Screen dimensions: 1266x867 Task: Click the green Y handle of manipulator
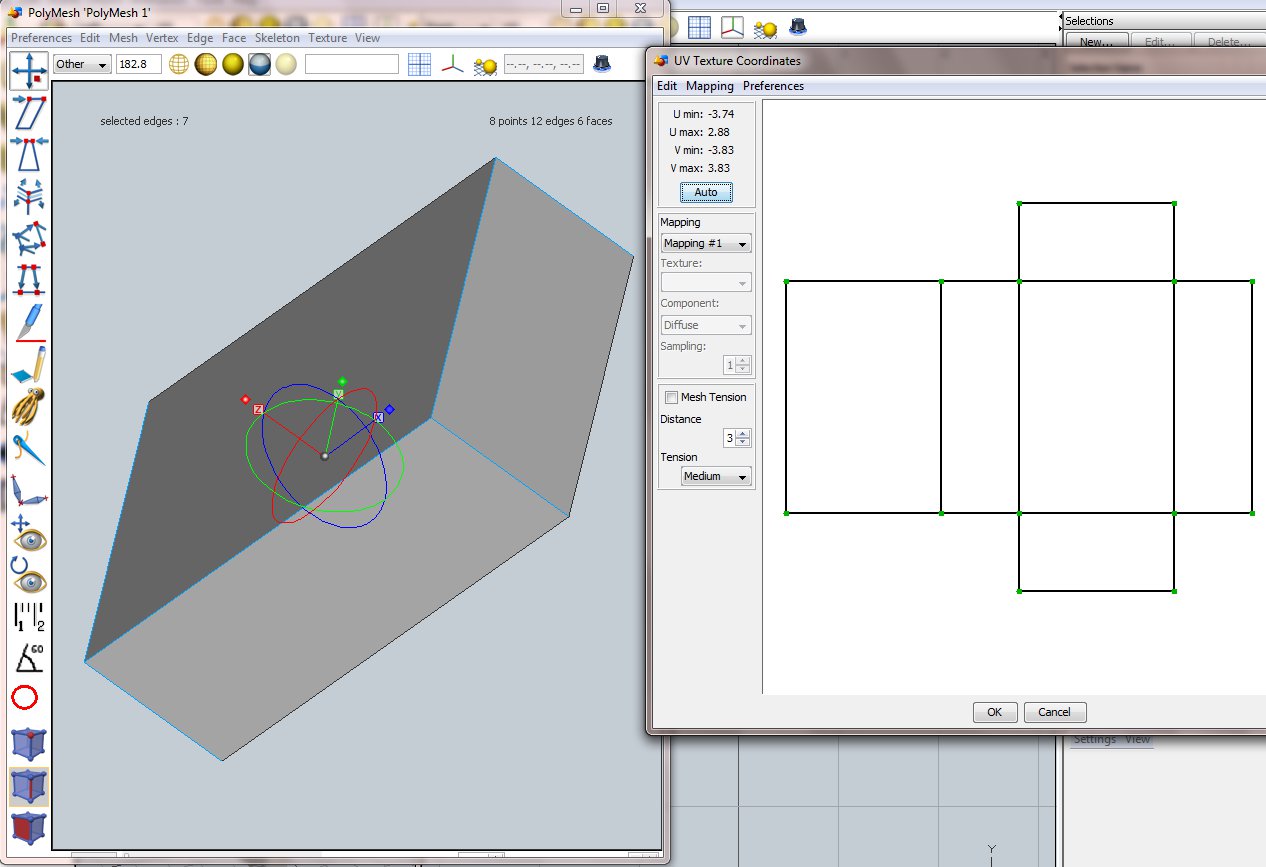click(x=338, y=394)
